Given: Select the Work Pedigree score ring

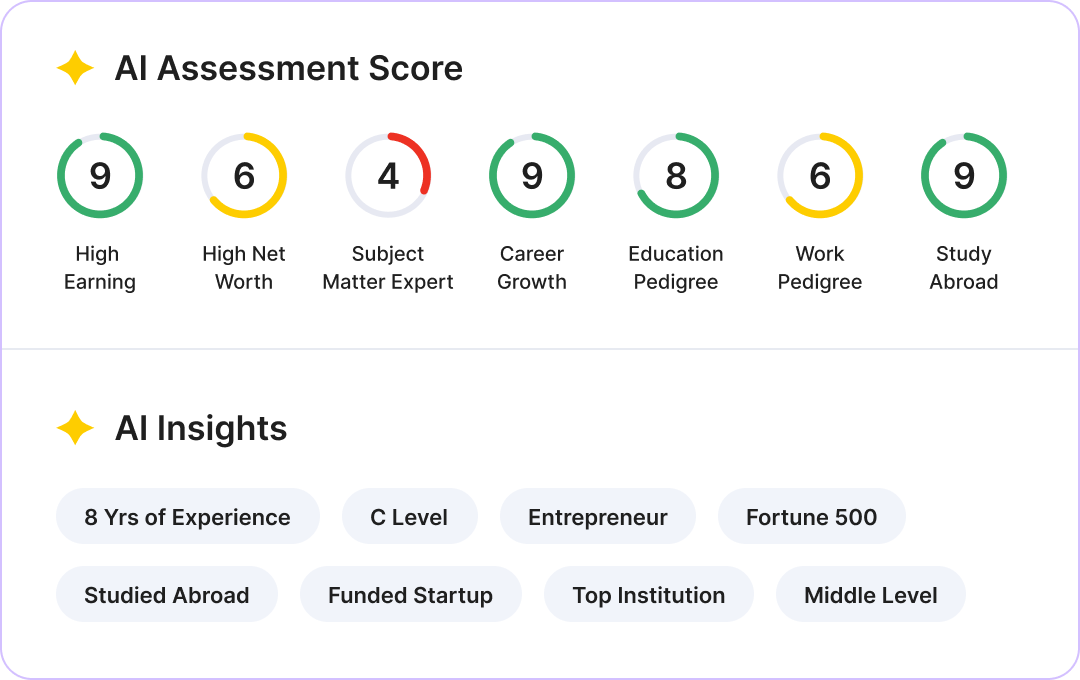Looking at the screenshot, I should (820, 176).
